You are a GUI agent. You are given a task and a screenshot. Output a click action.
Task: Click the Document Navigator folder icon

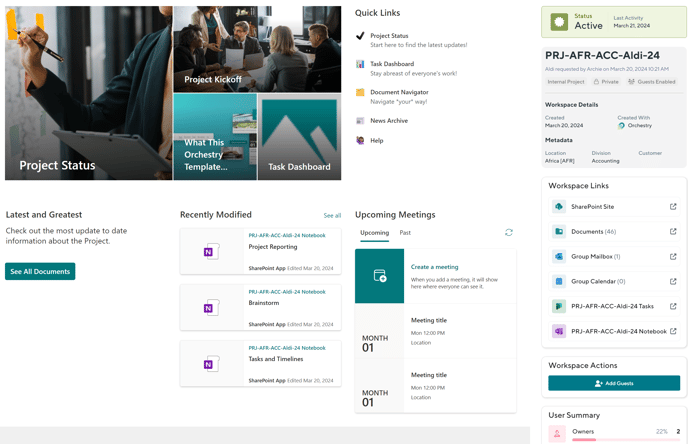point(360,93)
